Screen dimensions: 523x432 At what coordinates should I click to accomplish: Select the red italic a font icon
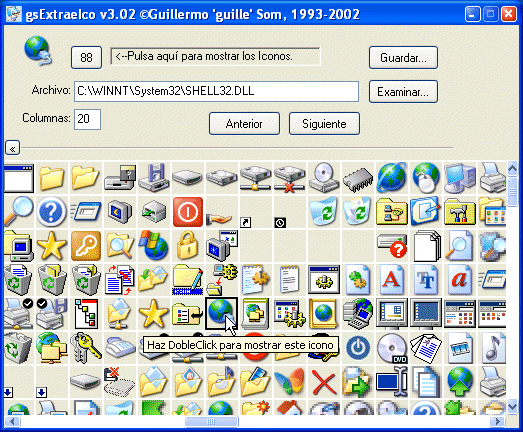pos(460,279)
